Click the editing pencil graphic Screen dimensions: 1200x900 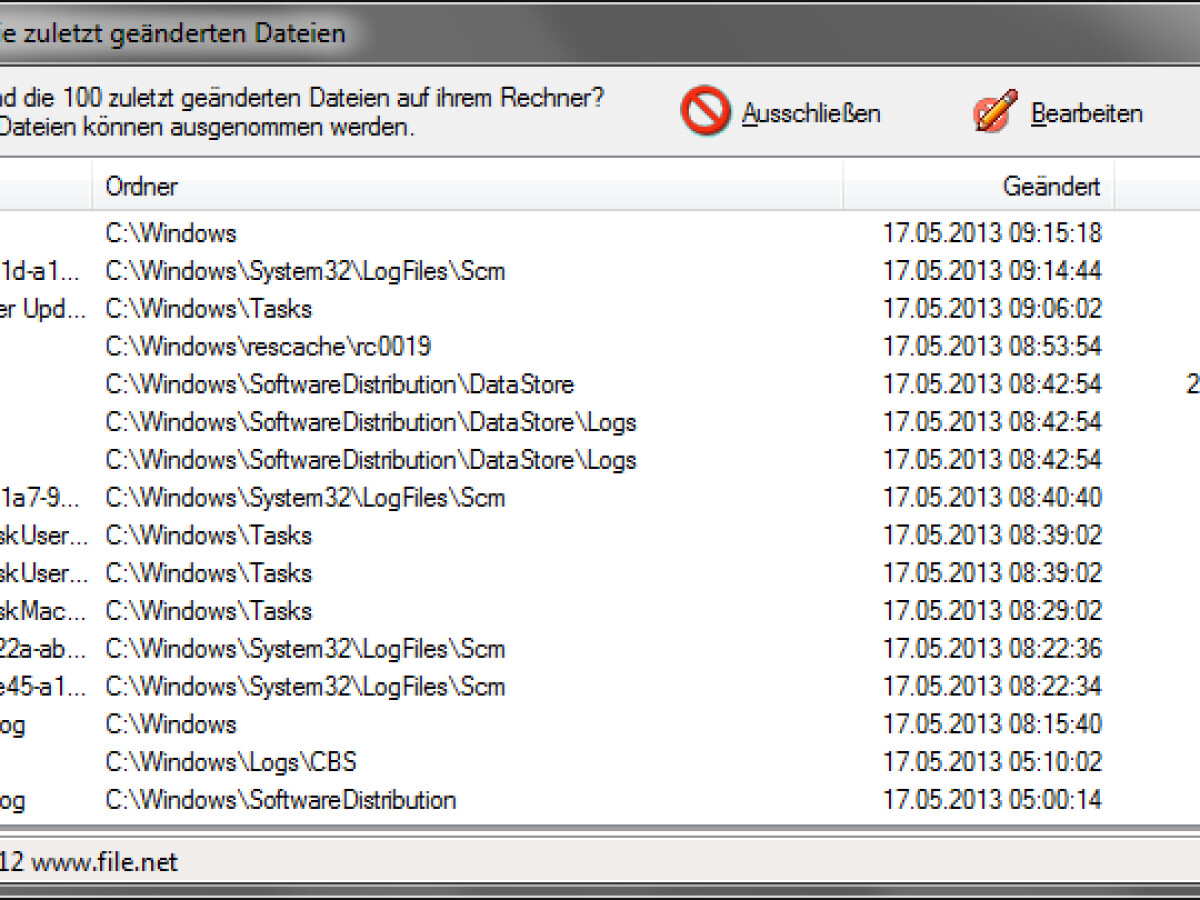click(991, 110)
